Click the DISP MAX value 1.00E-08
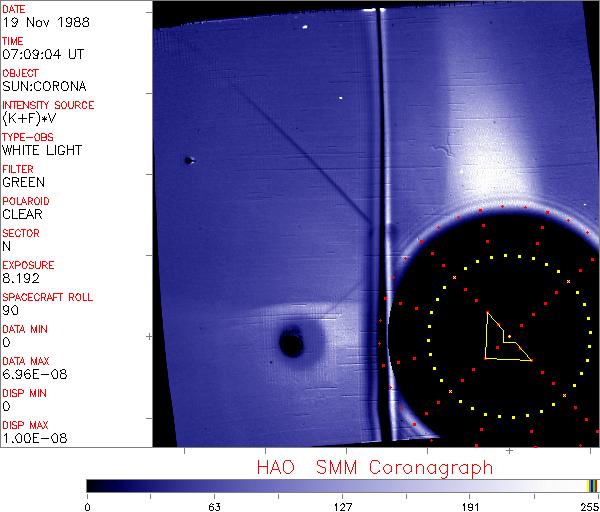600x512 pixels. point(30,438)
